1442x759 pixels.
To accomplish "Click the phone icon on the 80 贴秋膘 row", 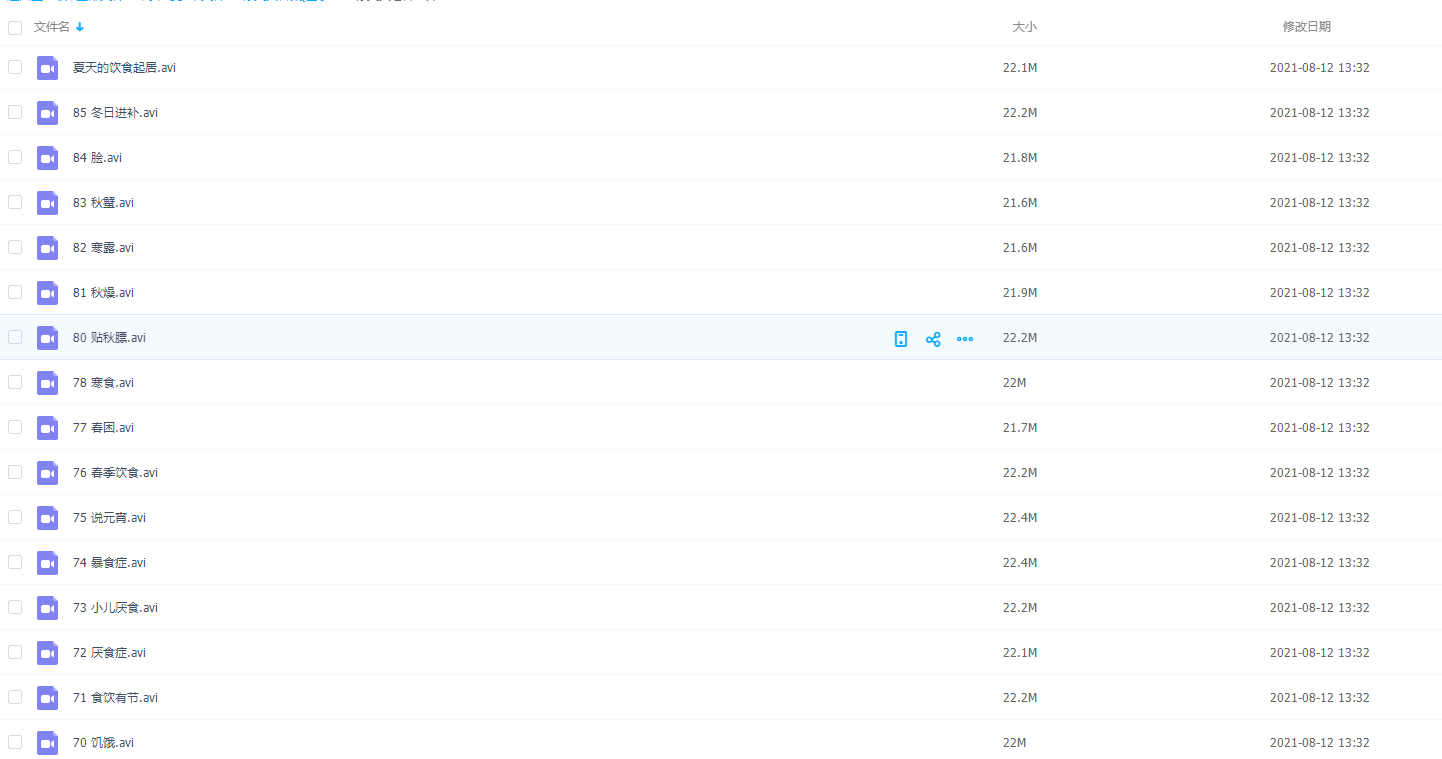I will [x=901, y=339].
